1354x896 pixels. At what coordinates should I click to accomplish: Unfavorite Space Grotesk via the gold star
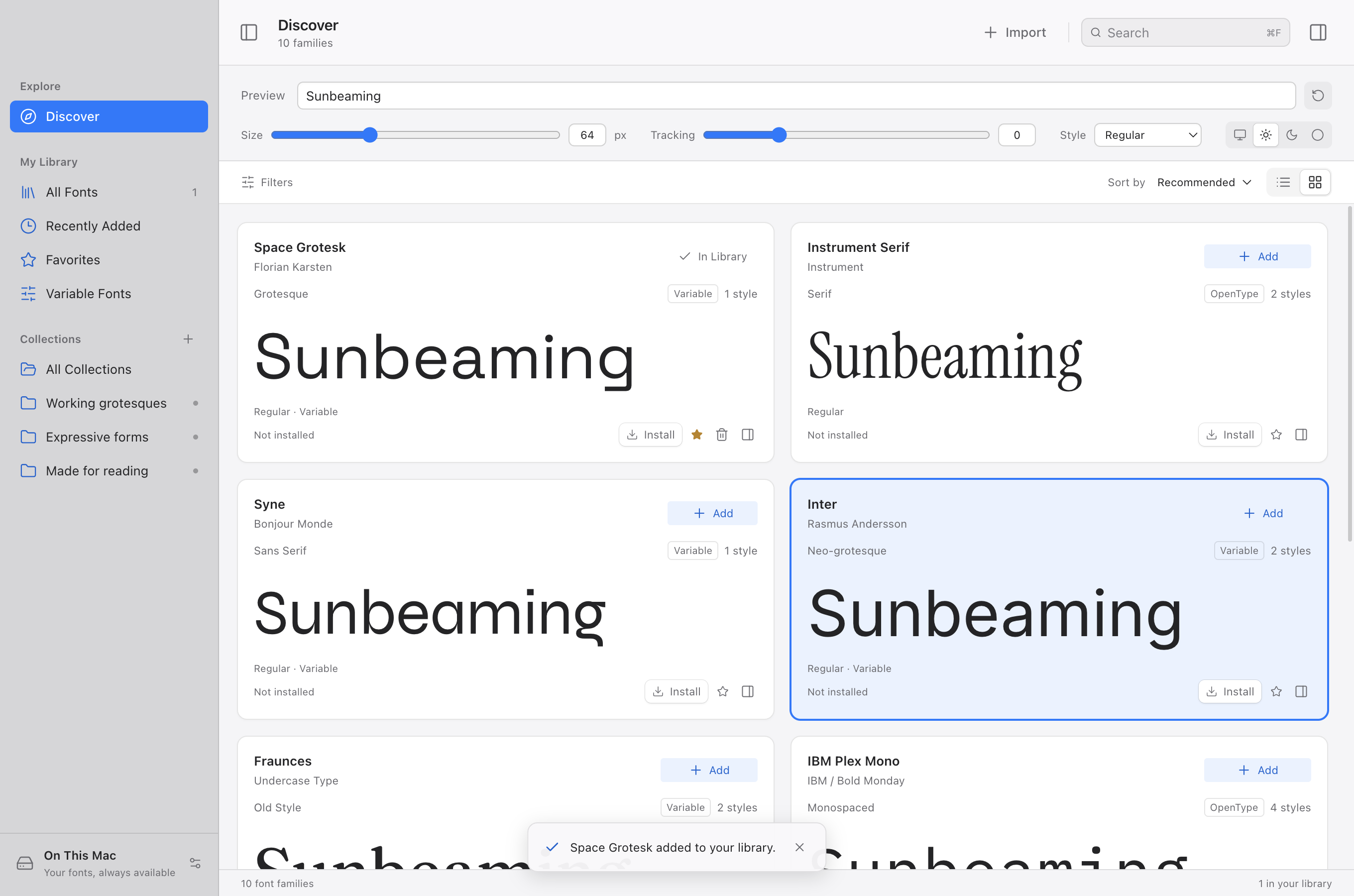(696, 435)
